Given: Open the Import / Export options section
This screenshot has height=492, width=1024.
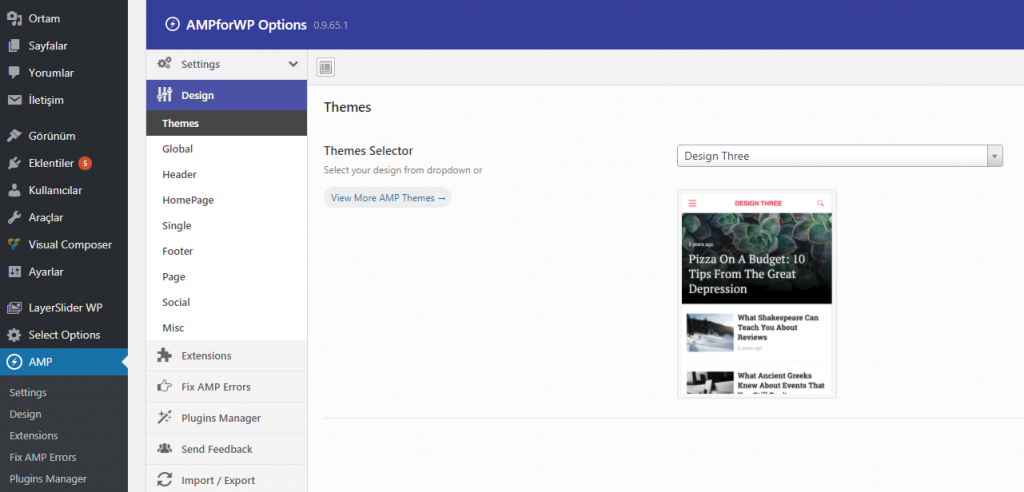Looking at the screenshot, I should click(227, 480).
